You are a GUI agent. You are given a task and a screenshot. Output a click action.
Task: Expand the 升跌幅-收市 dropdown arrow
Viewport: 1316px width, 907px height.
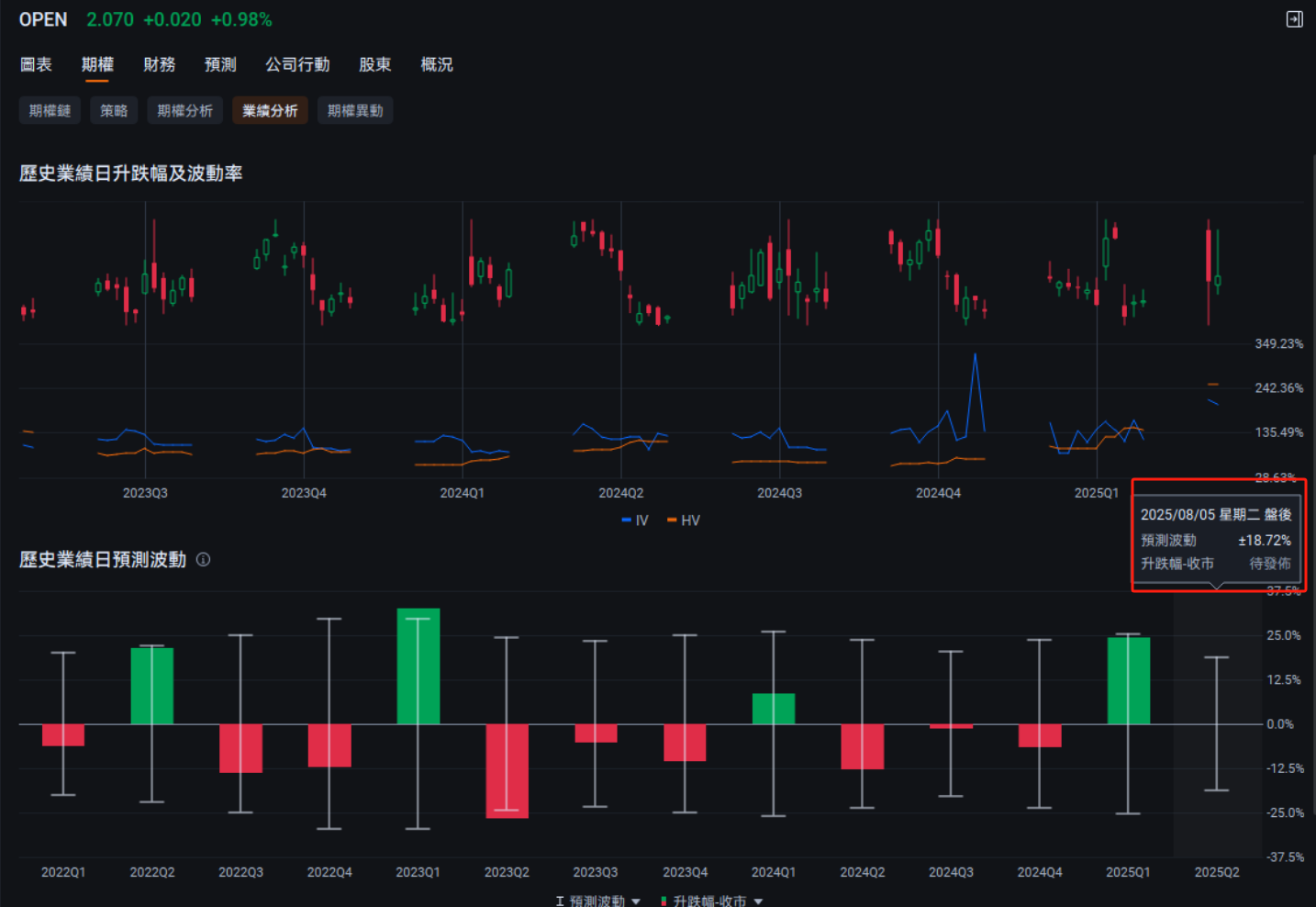758,901
